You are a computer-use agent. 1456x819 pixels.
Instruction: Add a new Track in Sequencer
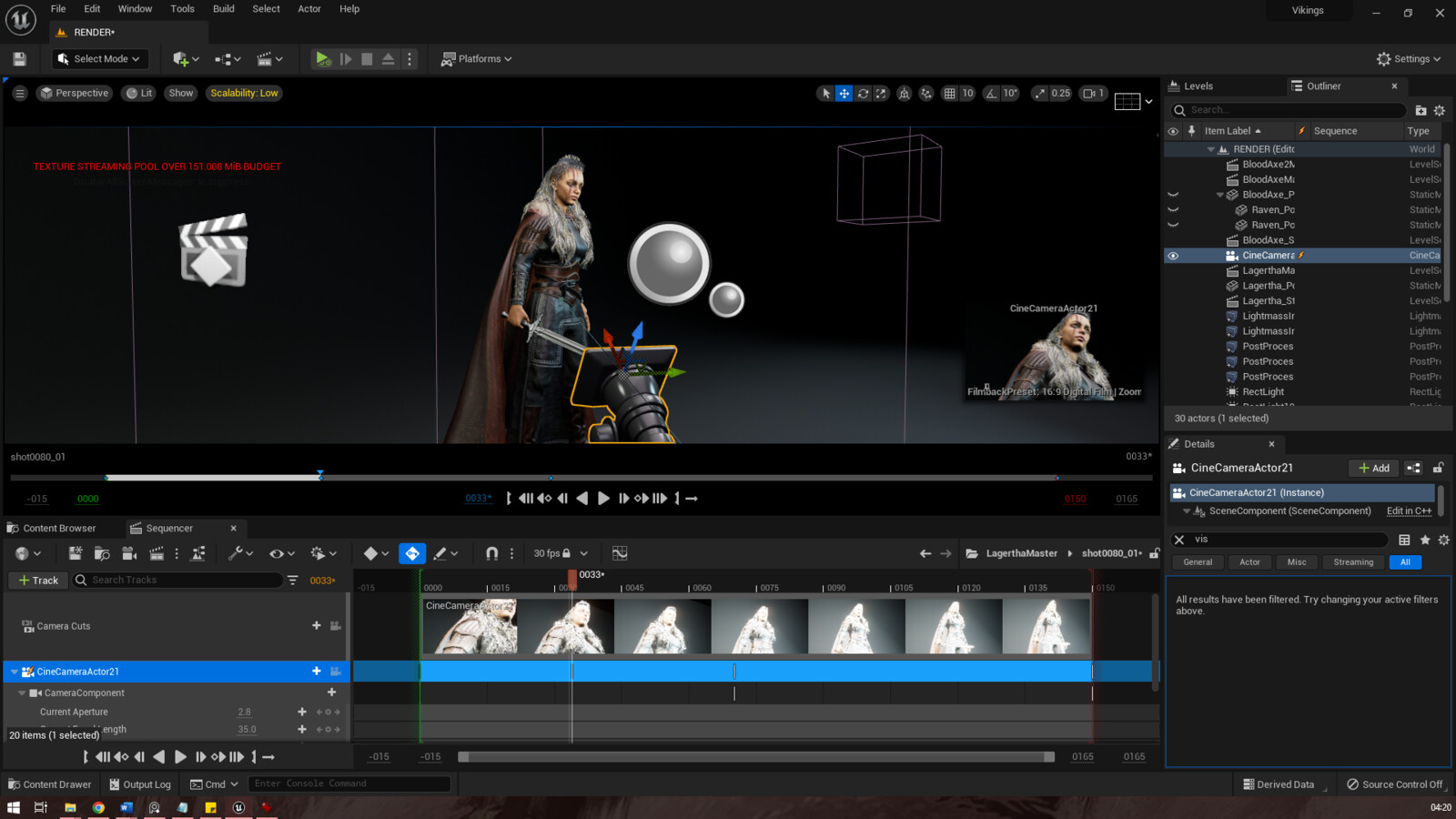37,580
